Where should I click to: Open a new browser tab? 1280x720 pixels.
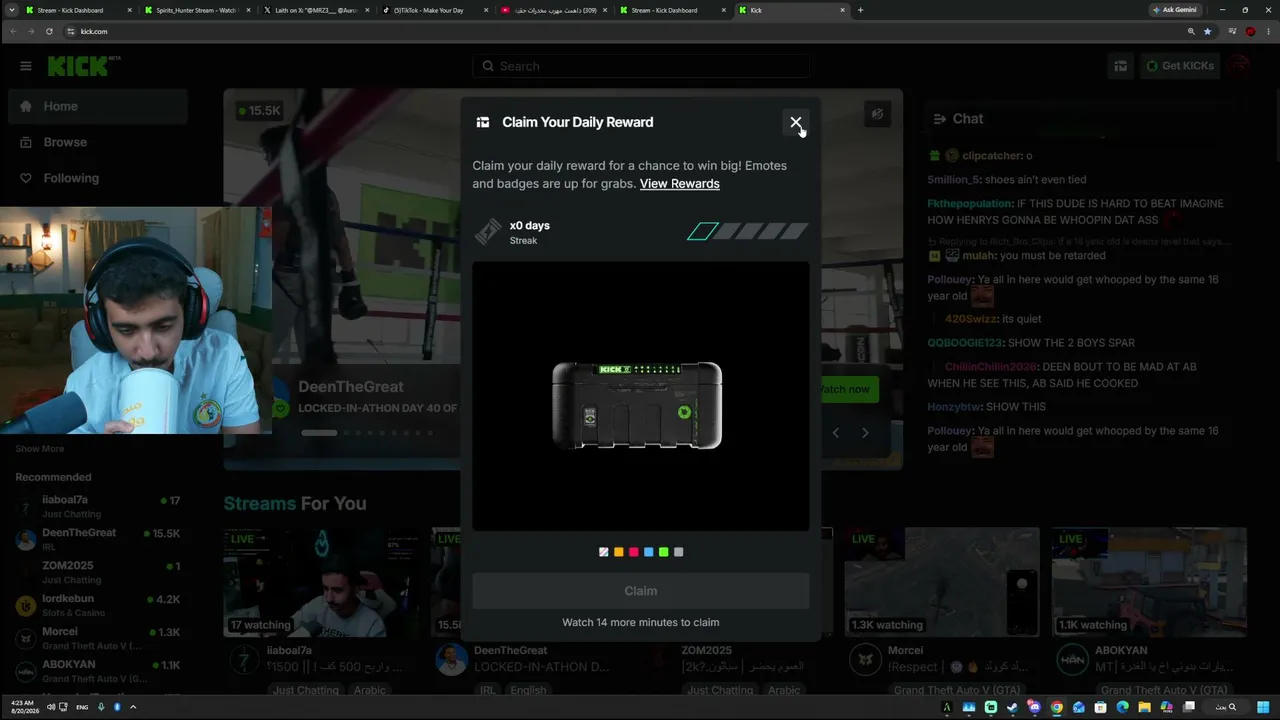tap(860, 10)
